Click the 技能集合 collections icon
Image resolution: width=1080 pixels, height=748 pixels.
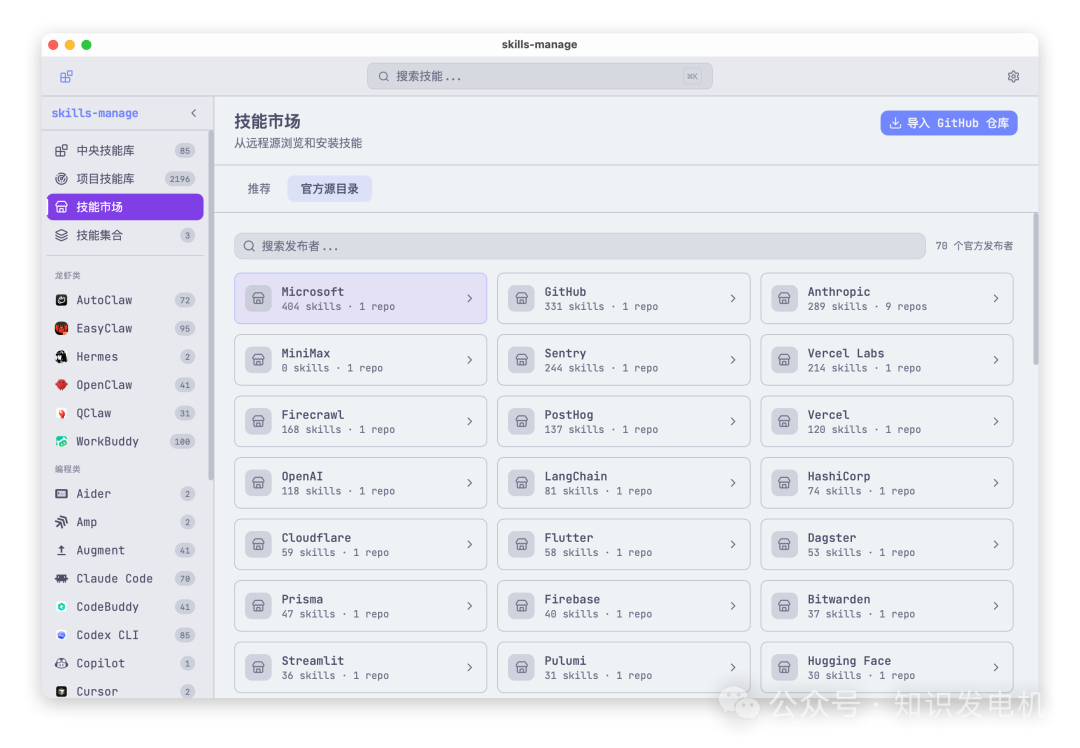coord(62,235)
